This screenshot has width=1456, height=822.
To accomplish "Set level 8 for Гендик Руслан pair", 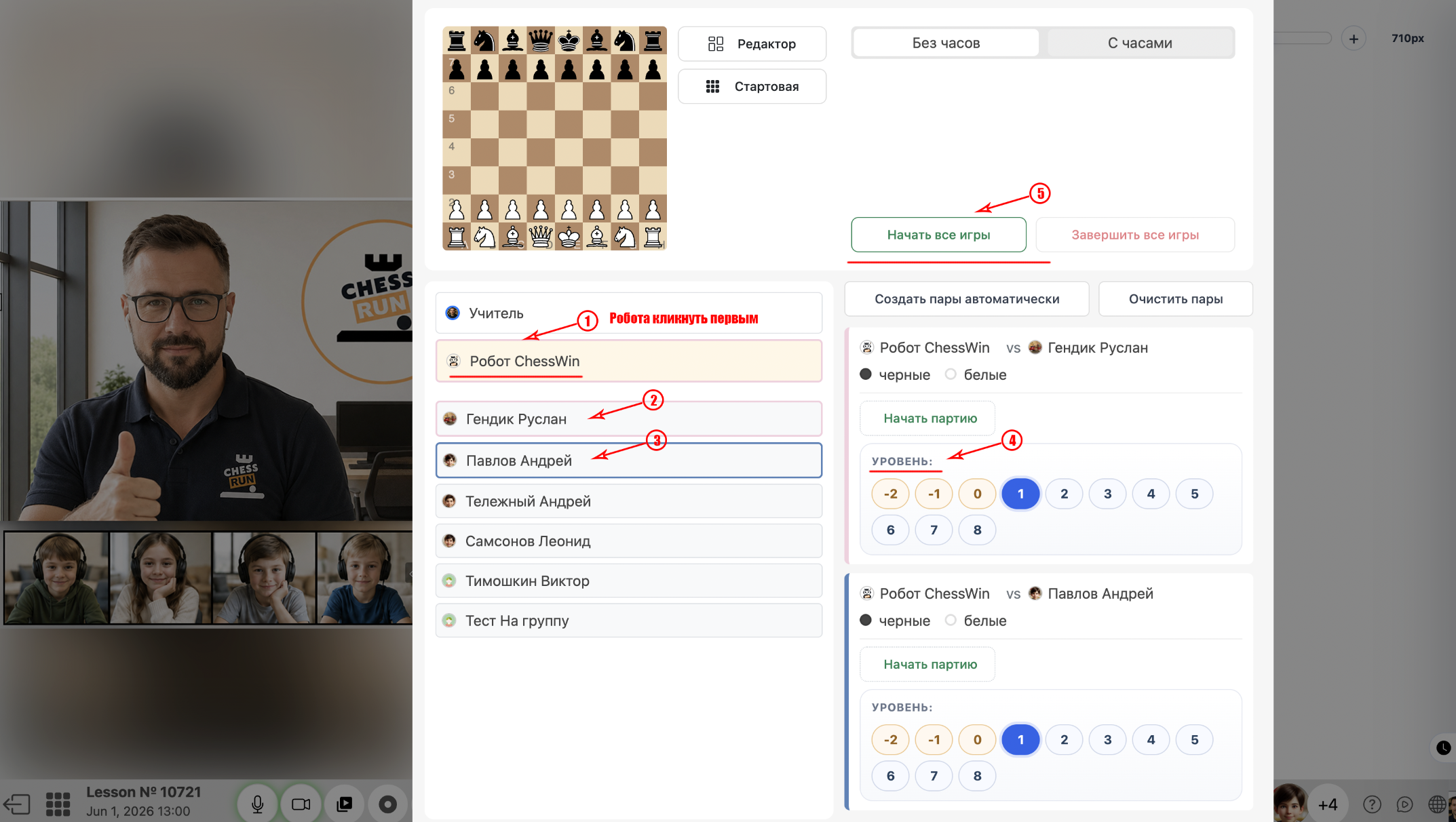I will point(977,530).
